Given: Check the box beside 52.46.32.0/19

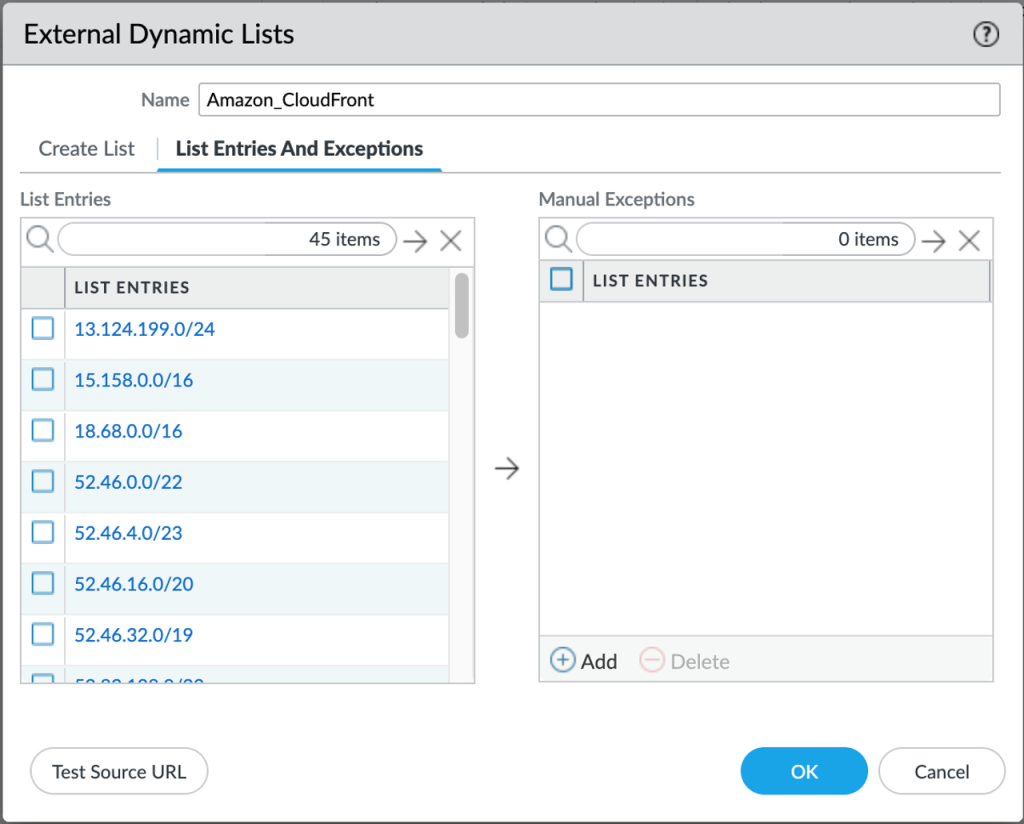Looking at the screenshot, I should pos(42,634).
